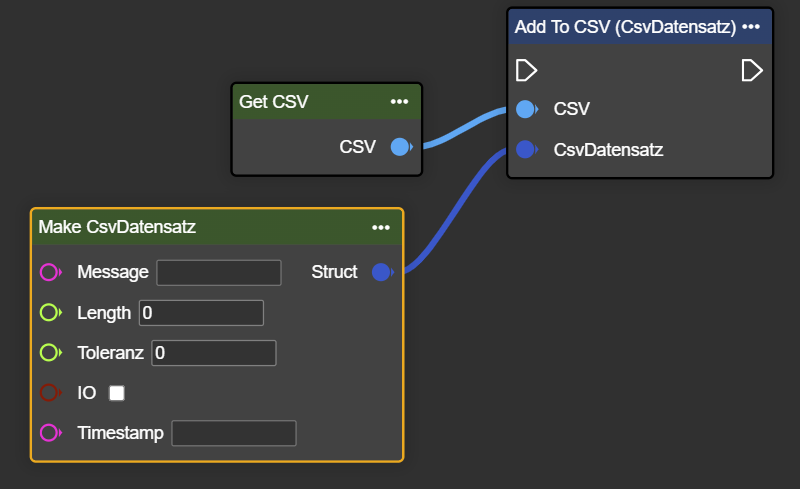
Task: Click the CsvDatensatz input pin
Action: 526,150
